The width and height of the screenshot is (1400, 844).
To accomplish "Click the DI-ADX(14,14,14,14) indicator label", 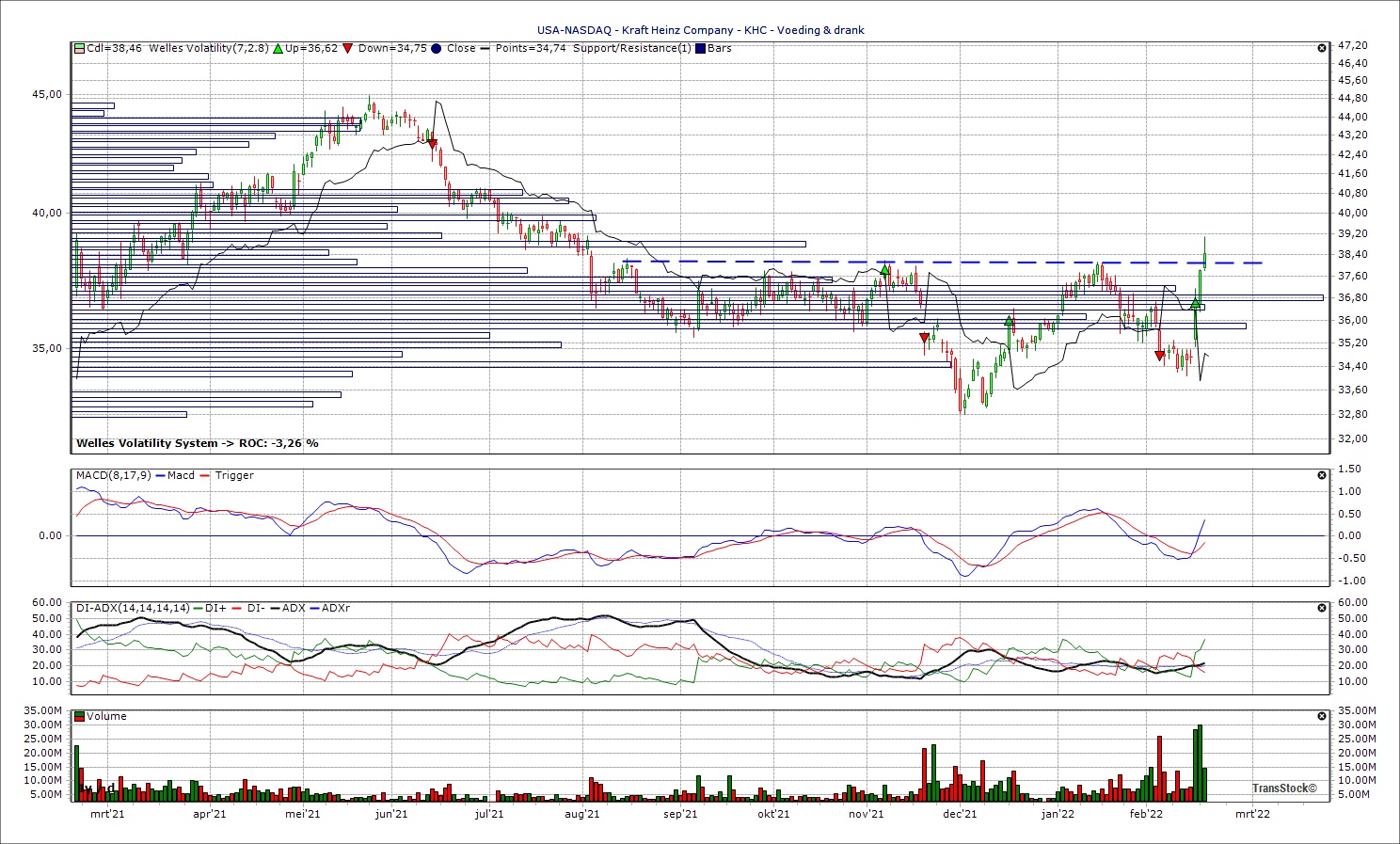I will [x=133, y=608].
